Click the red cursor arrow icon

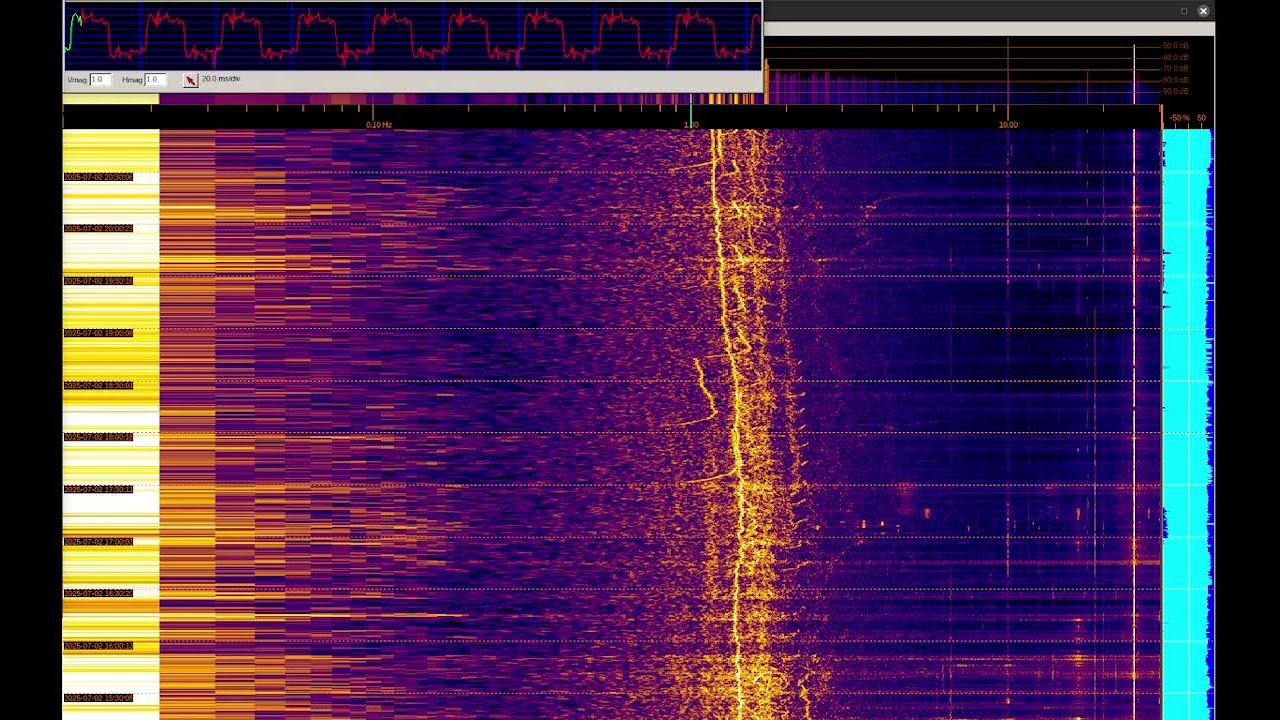[190, 80]
